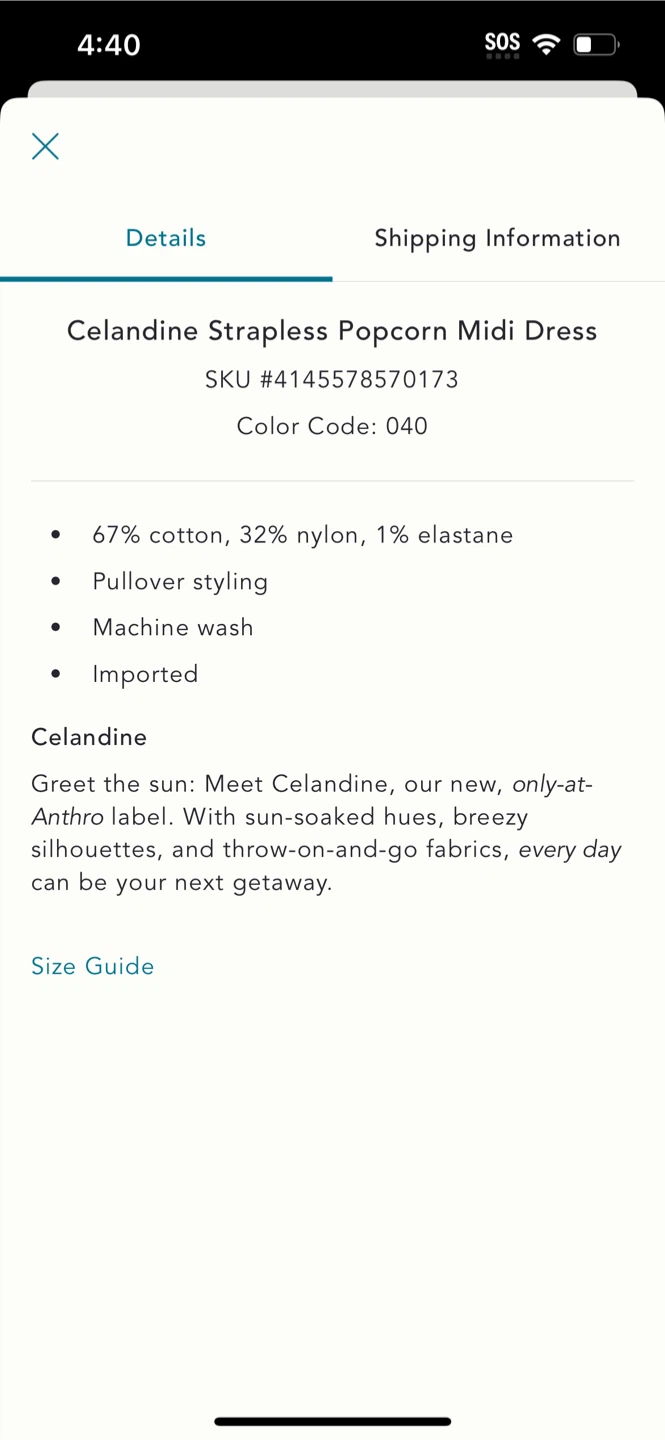The image size is (665, 1440).
Task: Tap the 67% cotton fabric composition line
Action: pyautogui.click(x=303, y=535)
